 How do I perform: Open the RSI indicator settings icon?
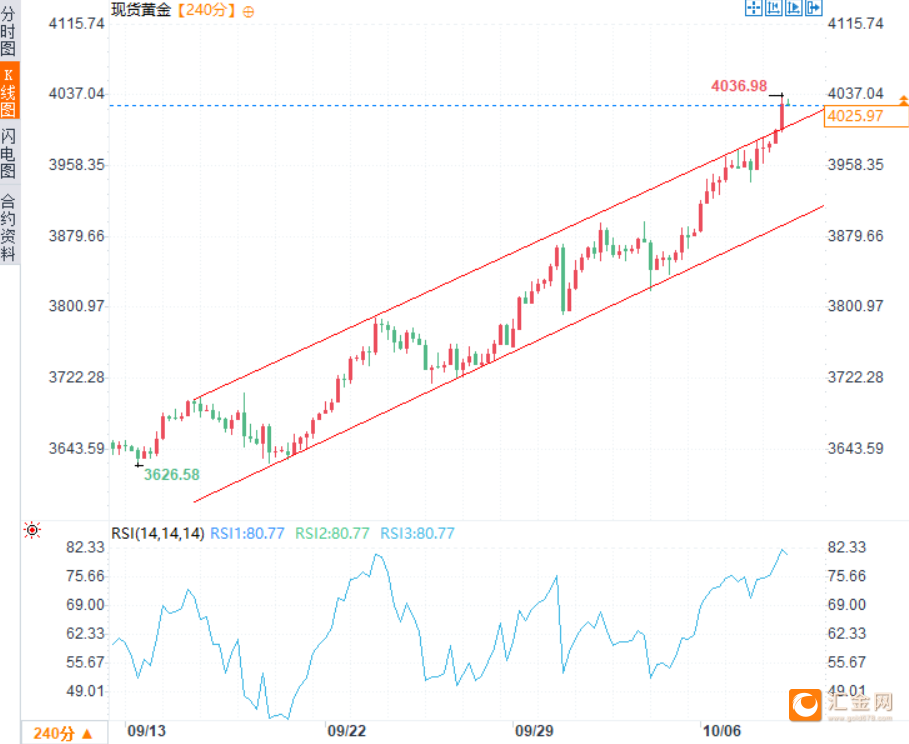[x=32, y=529]
